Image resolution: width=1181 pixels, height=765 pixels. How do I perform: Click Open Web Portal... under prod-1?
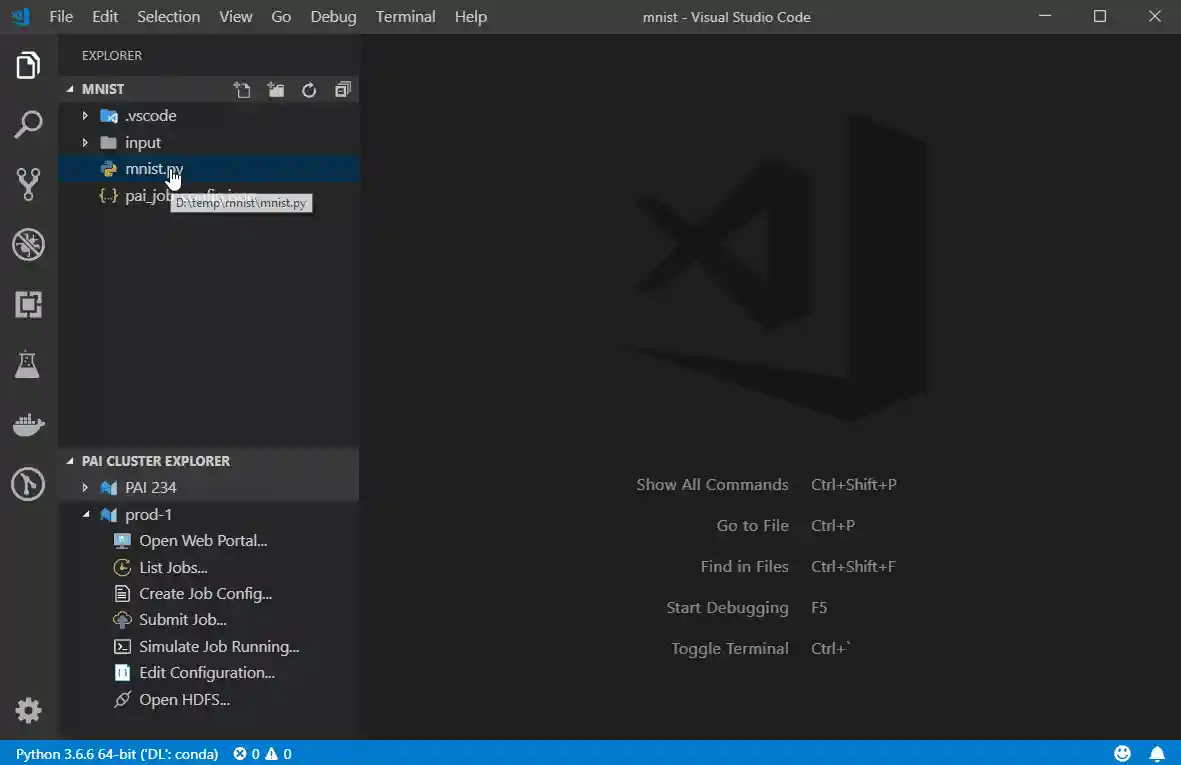click(203, 541)
